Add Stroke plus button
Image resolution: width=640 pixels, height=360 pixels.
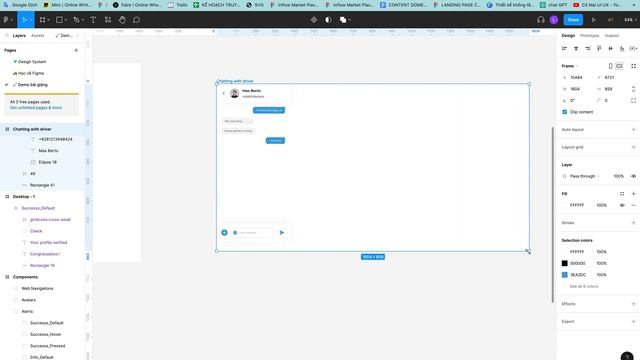pyautogui.click(x=633, y=223)
